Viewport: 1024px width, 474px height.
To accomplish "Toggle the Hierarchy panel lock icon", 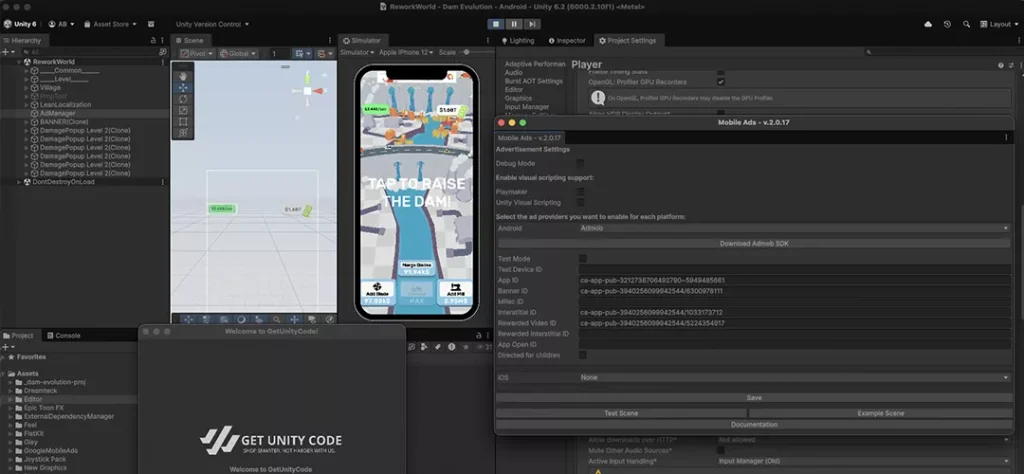I will pos(153,40).
